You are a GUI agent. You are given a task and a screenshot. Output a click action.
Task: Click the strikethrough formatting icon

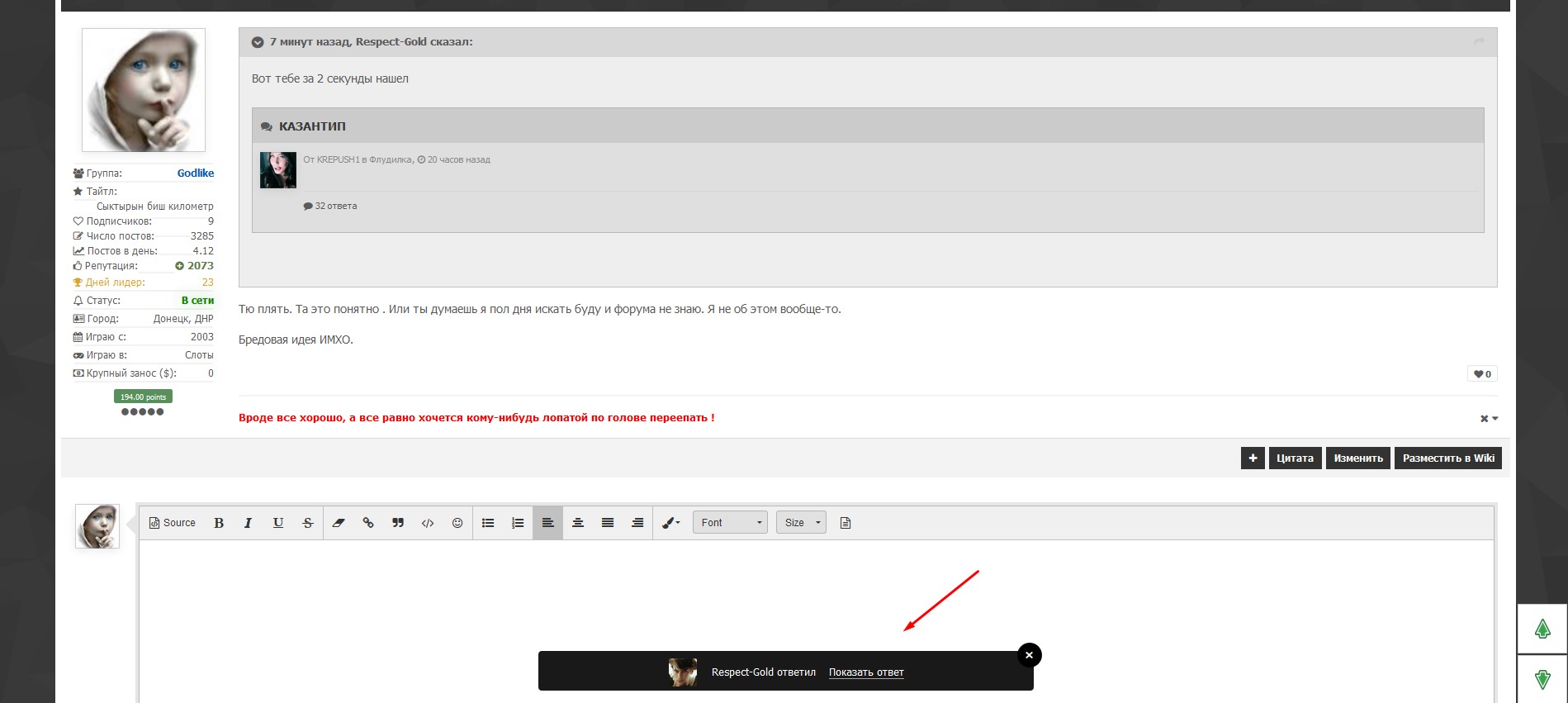click(308, 523)
